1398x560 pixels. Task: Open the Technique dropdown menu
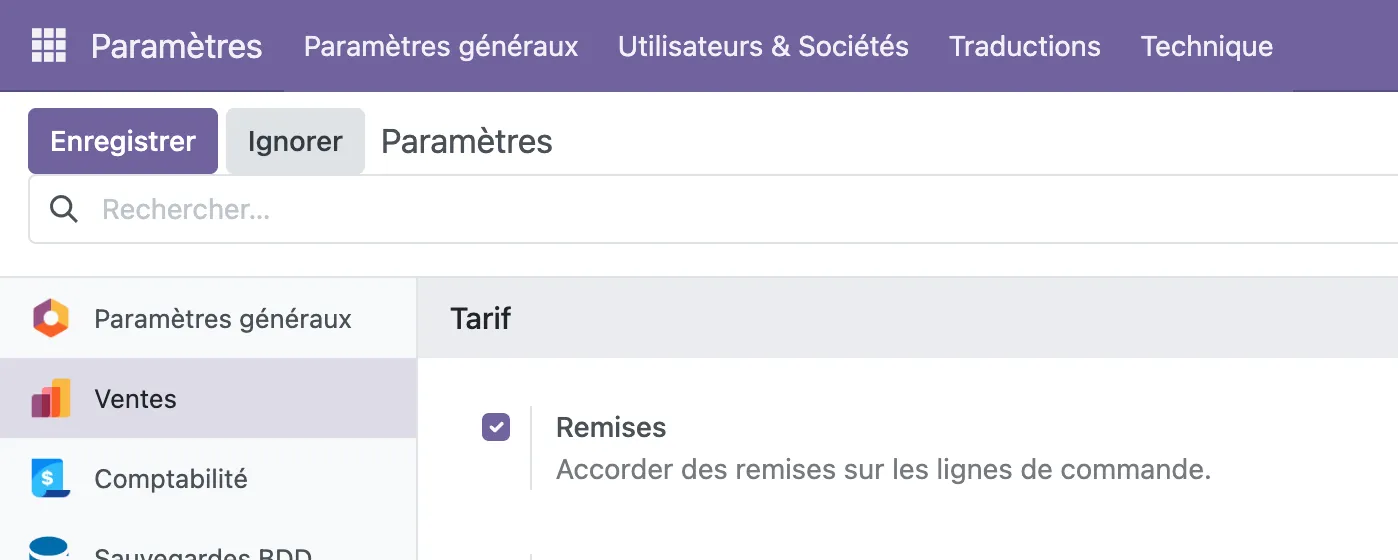[x=1207, y=46]
